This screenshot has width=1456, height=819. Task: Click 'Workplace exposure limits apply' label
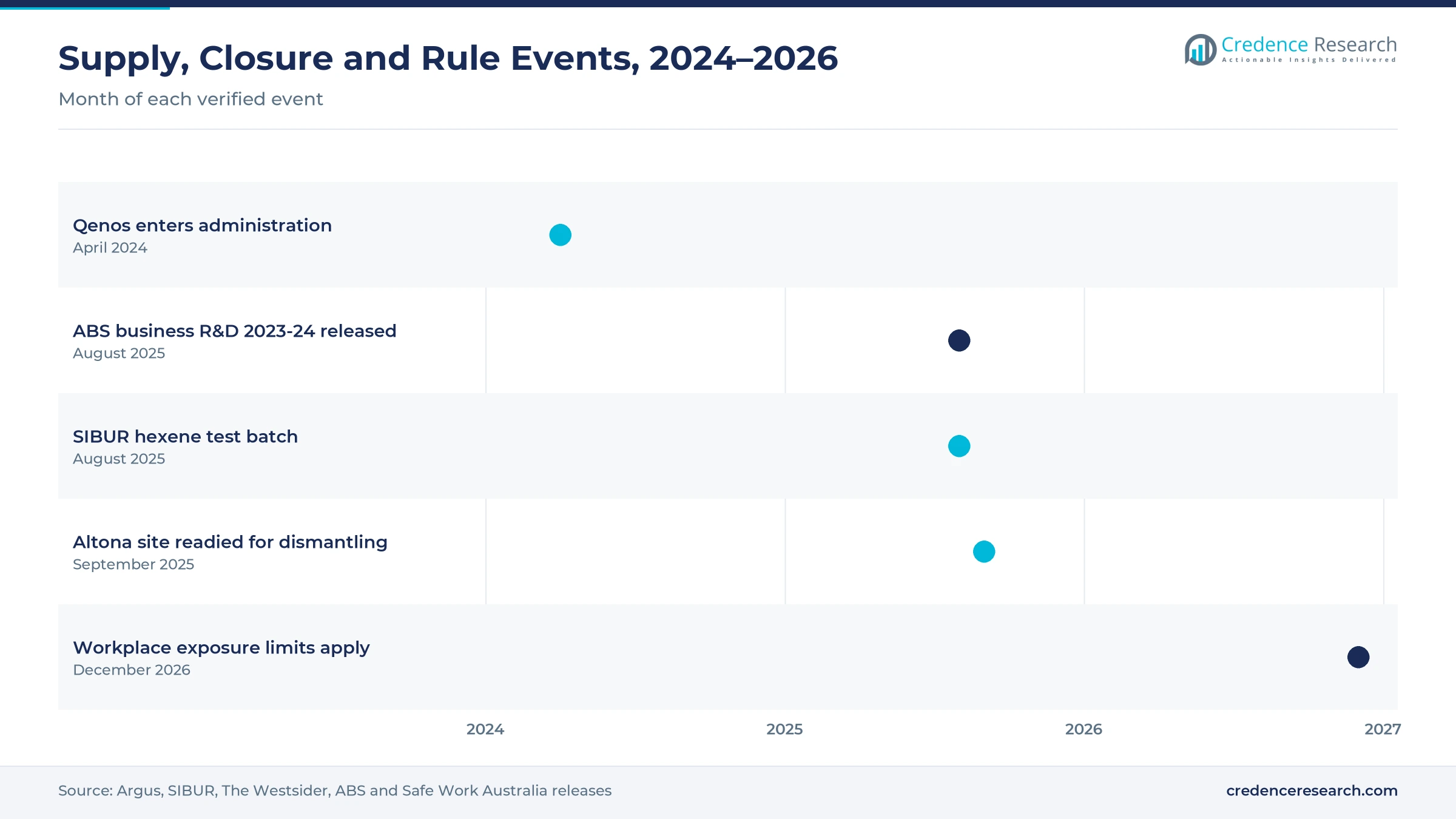pyautogui.click(x=221, y=647)
